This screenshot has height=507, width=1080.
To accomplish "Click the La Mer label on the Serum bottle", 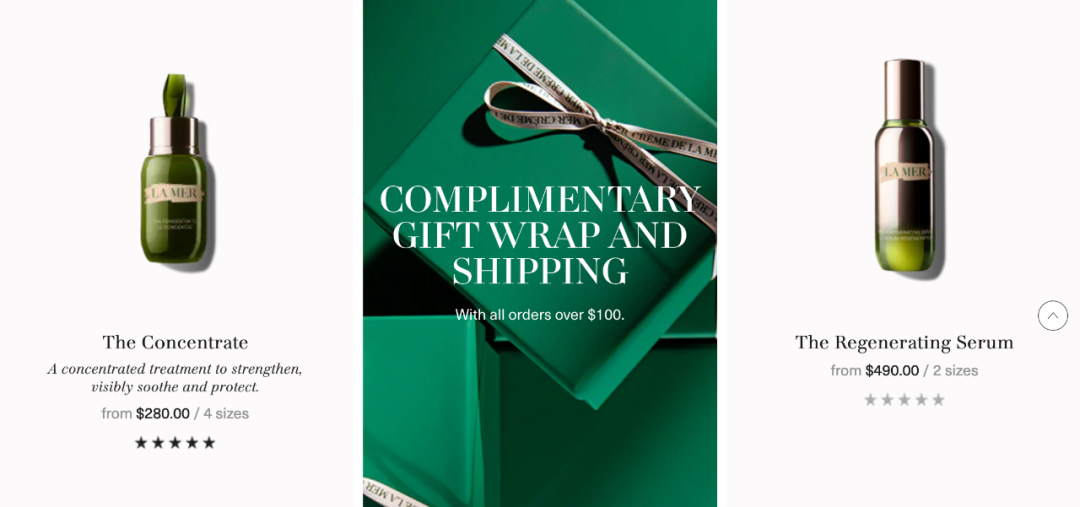I will tap(904, 172).
